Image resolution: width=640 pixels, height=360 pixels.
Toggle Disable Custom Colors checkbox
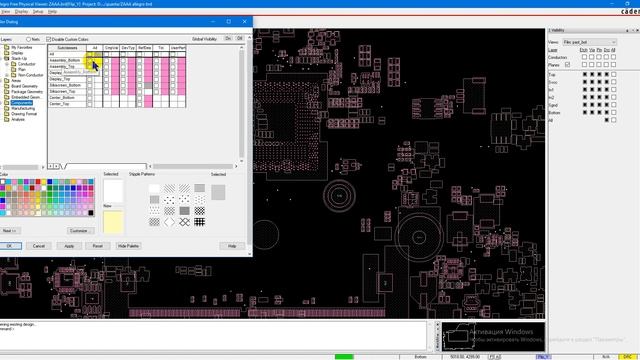coord(49,39)
